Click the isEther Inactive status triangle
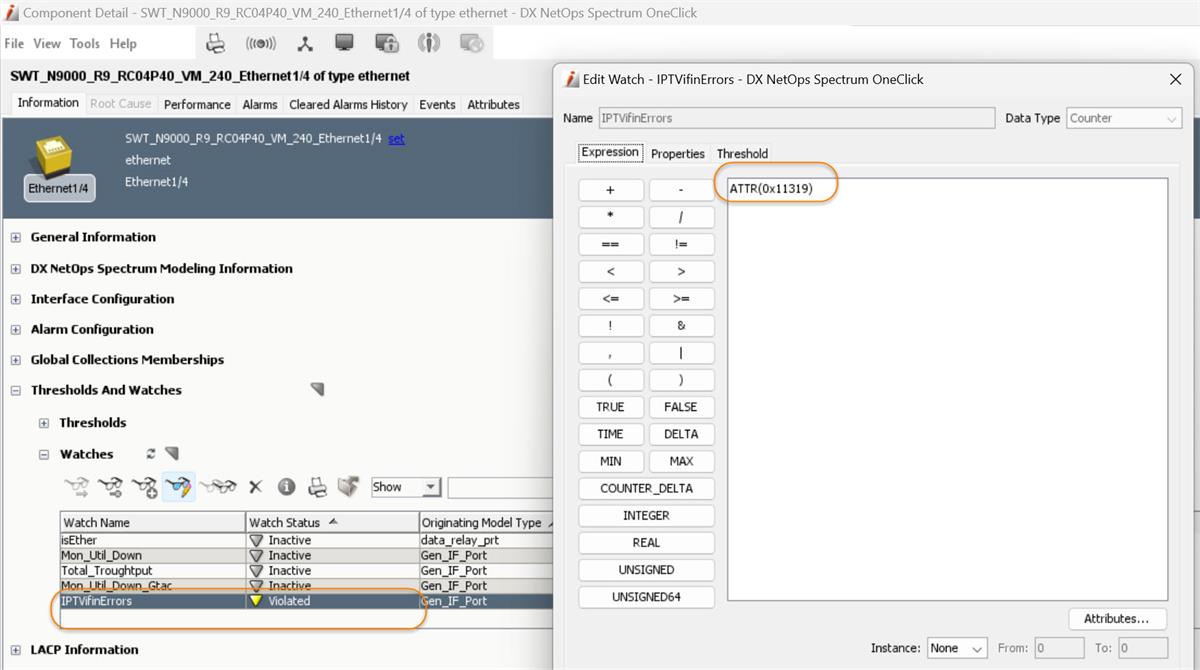 pyautogui.click(x=257, y=540)
